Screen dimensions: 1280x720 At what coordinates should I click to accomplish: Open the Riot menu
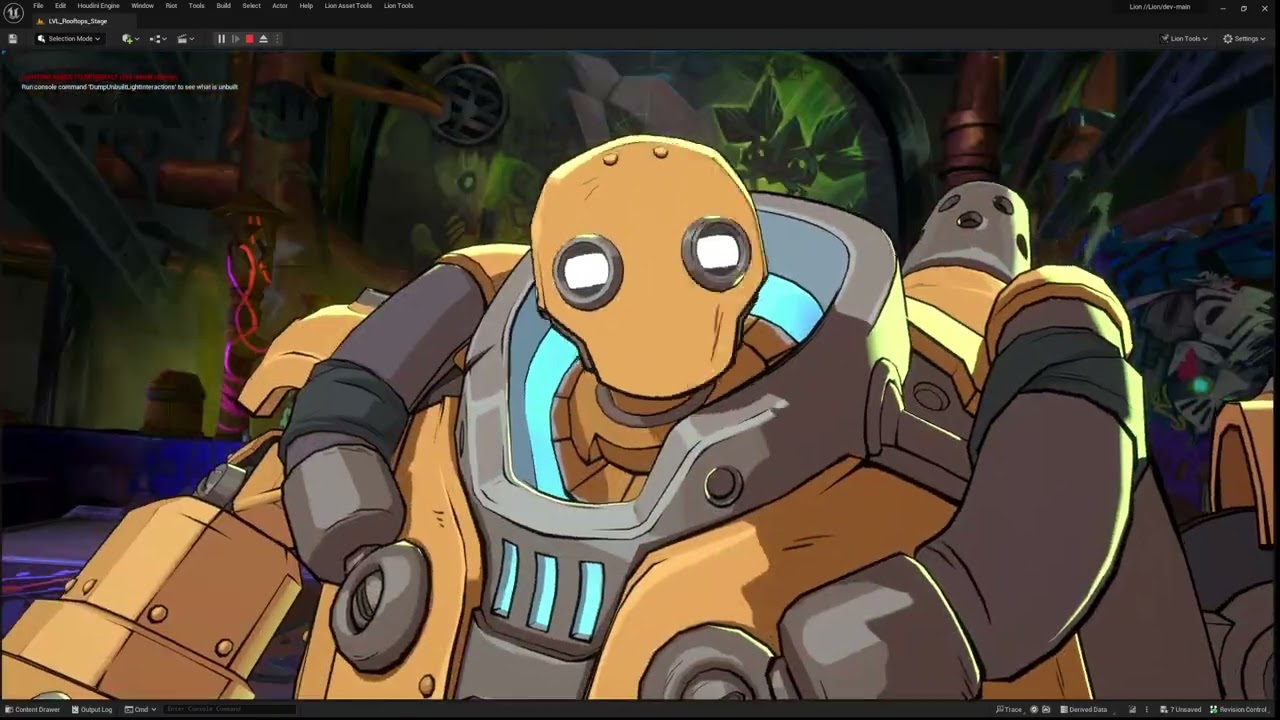tap(171, 6)
